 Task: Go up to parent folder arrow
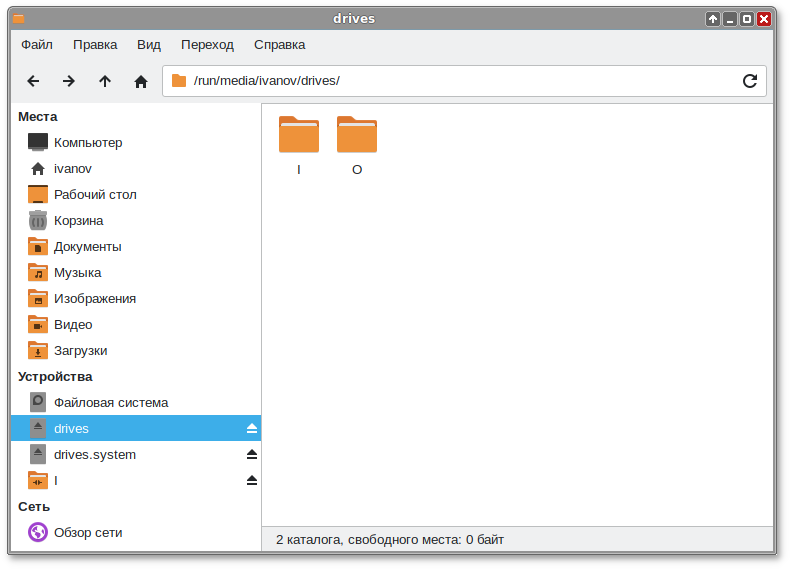(x=105, y=81)
